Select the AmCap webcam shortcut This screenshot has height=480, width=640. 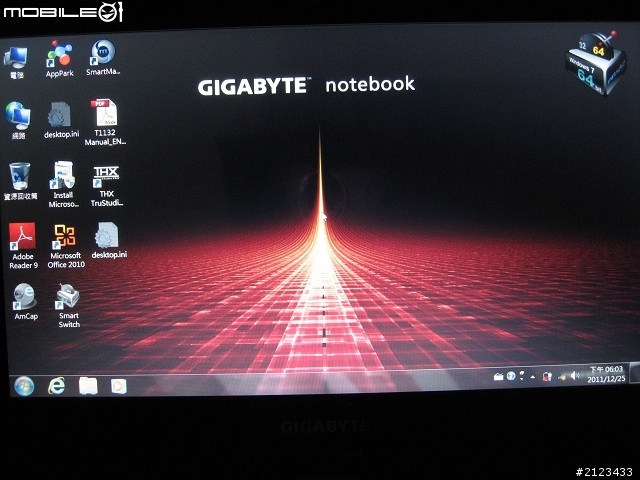25,302
